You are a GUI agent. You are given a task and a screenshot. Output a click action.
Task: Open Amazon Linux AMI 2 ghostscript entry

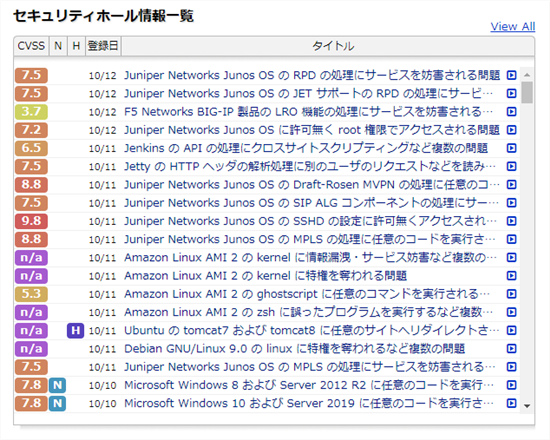pyautogui.click(x=307, y=294)
